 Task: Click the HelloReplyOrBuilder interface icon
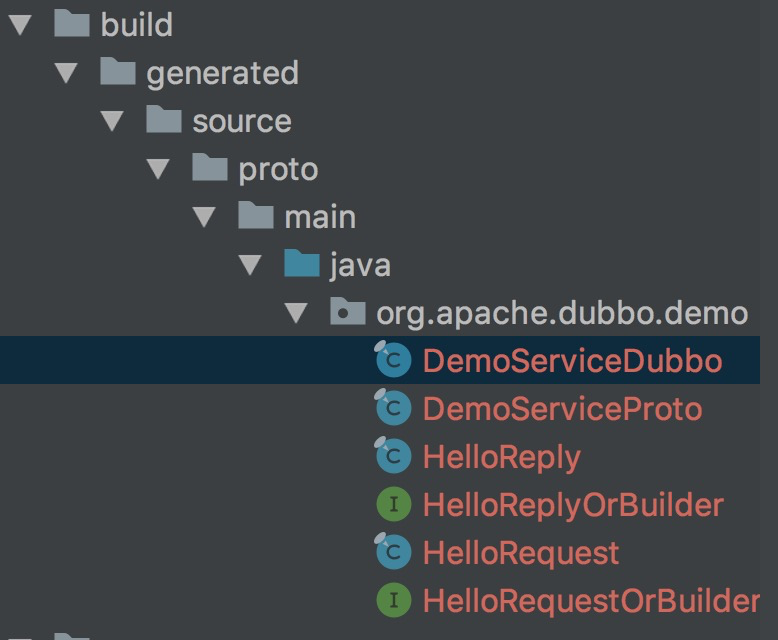[393, 505]
